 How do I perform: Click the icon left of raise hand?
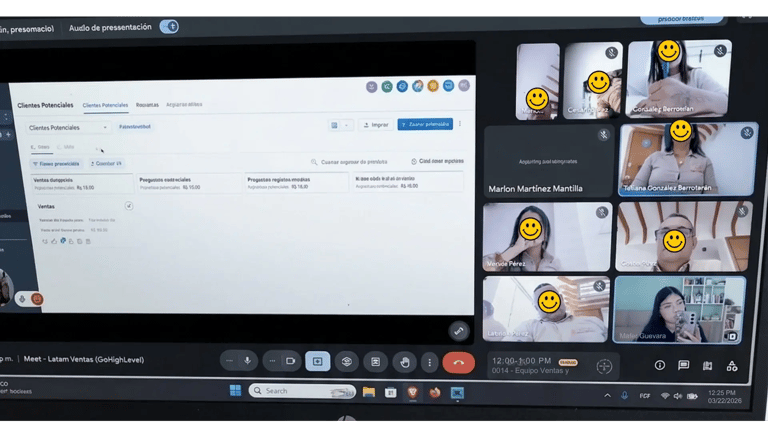point(375,362)
